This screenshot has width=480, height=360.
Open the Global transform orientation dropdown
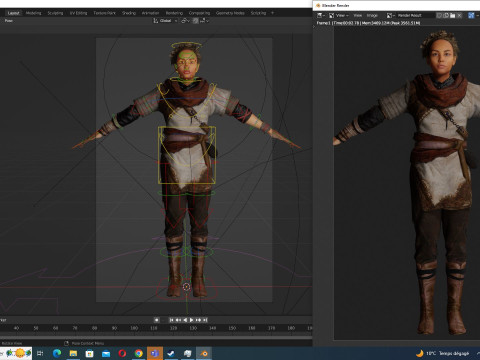[x=165, y=21]
